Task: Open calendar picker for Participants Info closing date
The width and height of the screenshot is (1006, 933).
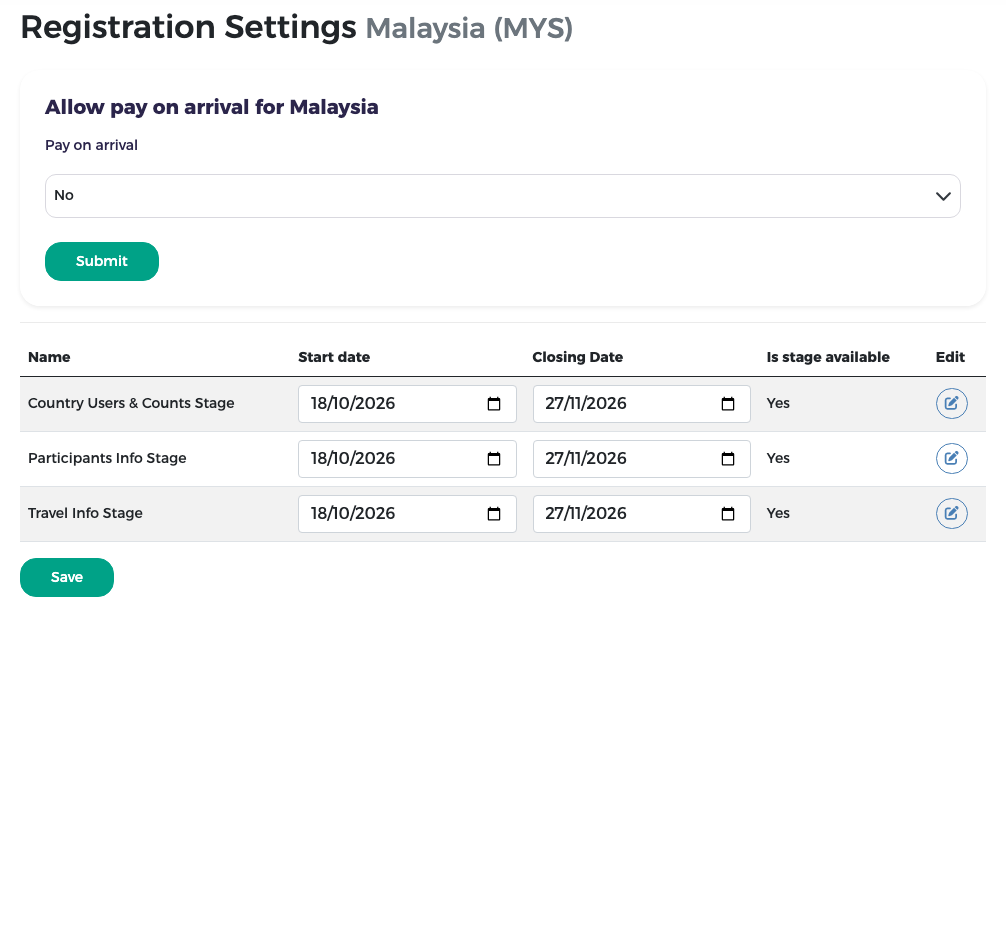Action: pos(728,459)
